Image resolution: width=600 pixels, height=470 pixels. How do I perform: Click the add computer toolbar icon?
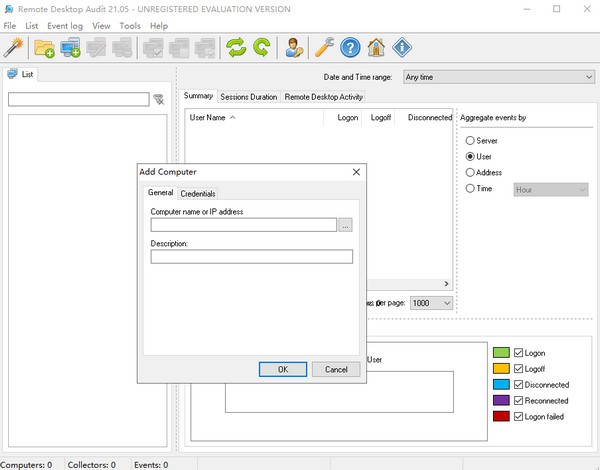[x=70, y=47]
